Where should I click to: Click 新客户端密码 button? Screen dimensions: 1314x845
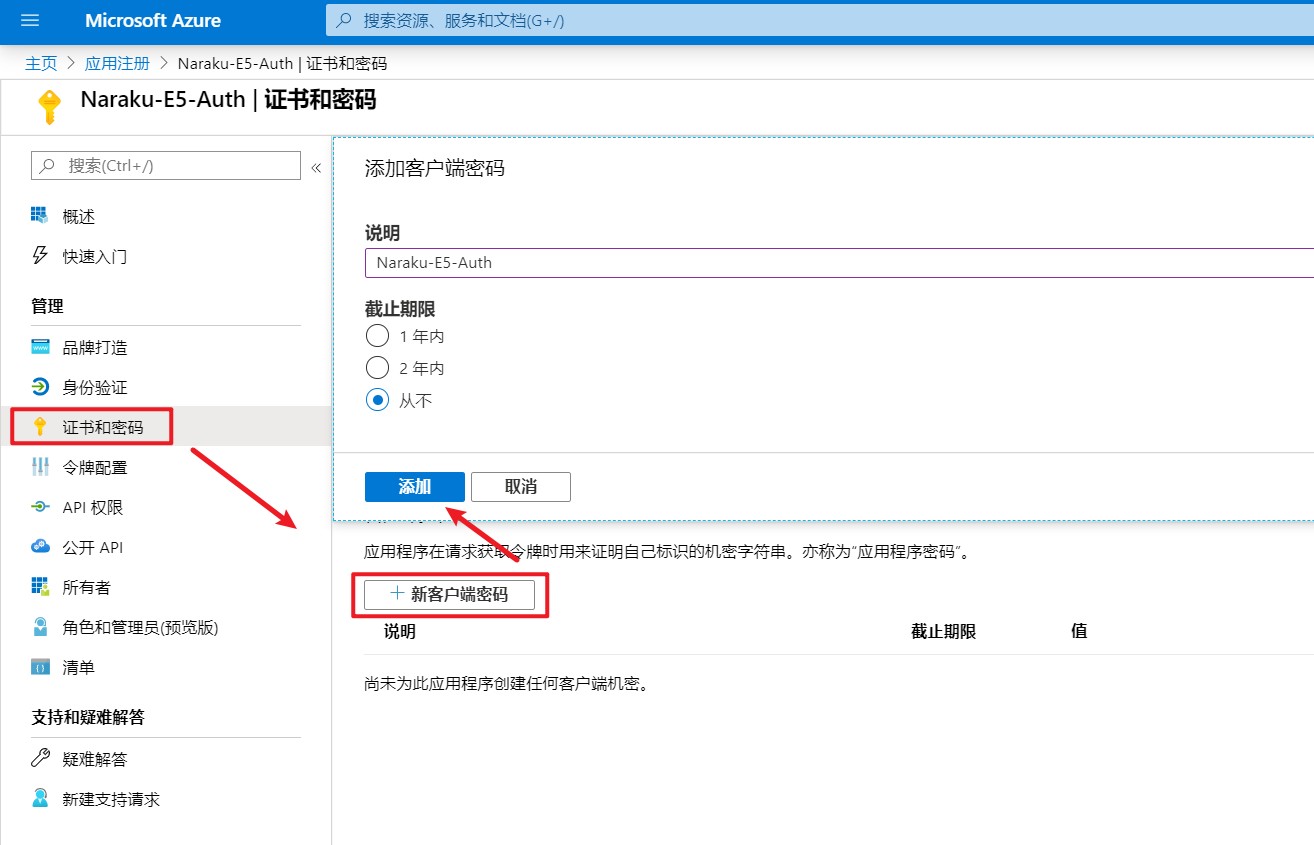pyautogui.click(x=449, y=594)
